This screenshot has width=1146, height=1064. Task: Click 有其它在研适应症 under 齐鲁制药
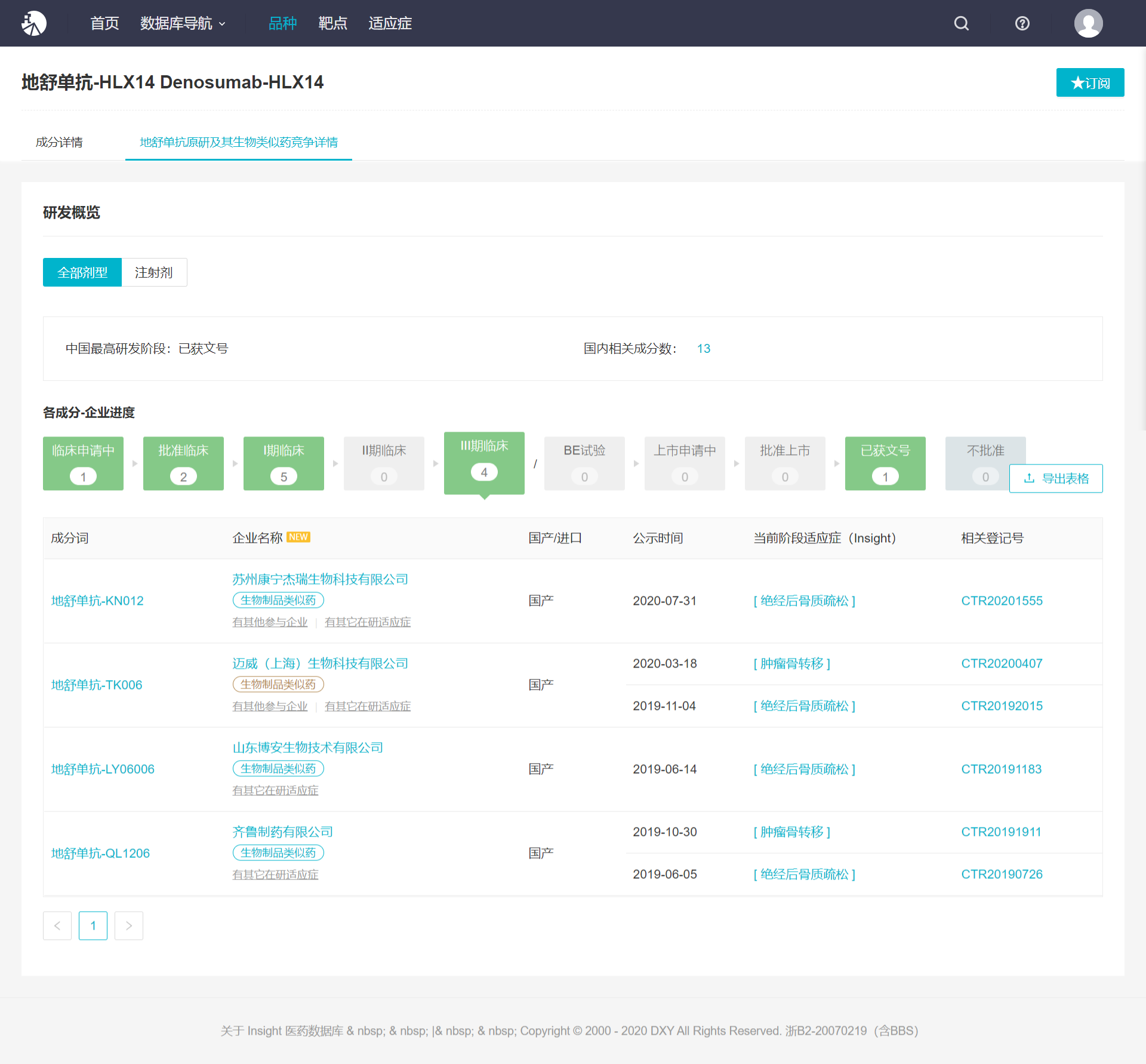275,875
